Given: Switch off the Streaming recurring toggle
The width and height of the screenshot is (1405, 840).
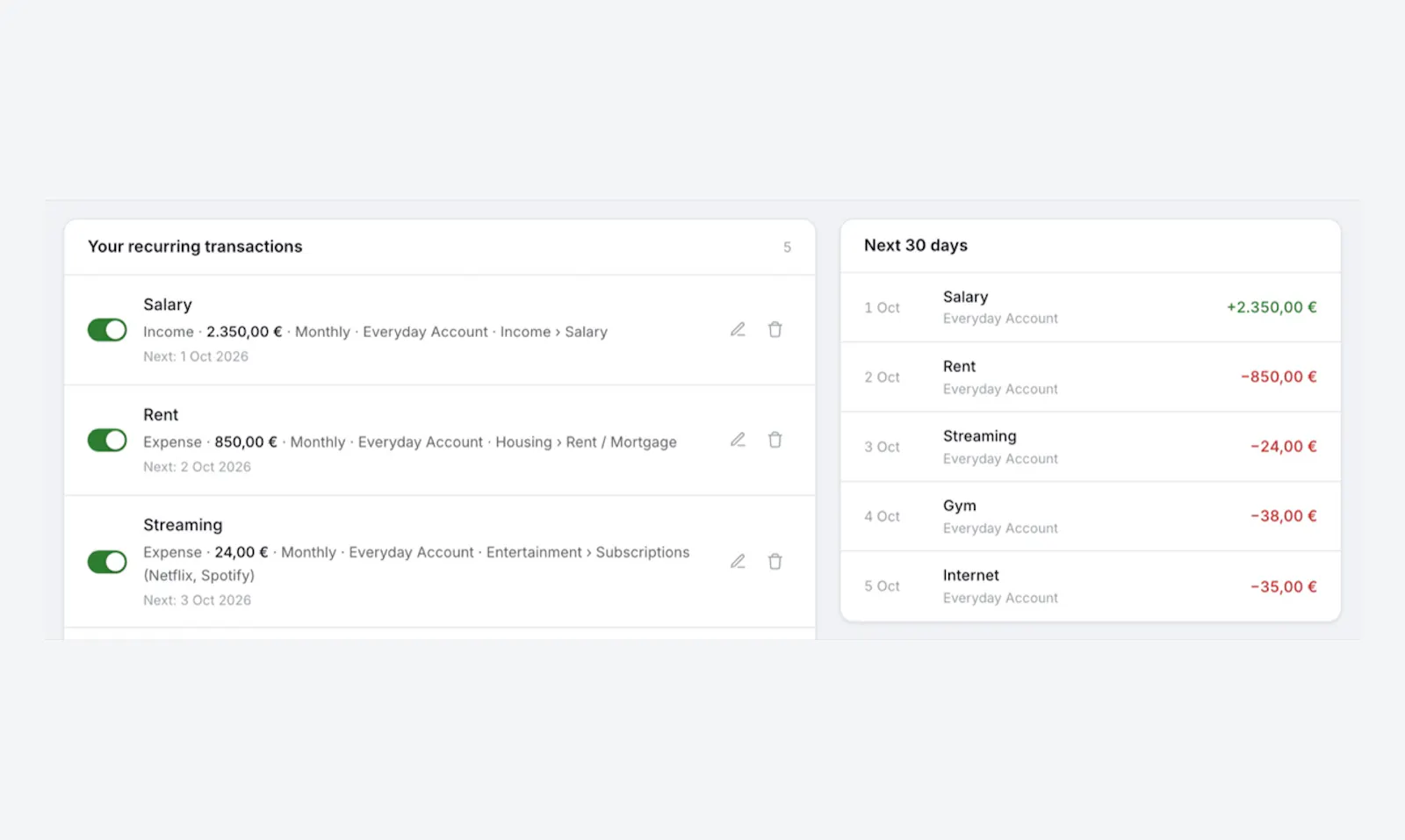Looking at the screenshot, I should click(x=107, y=562).
